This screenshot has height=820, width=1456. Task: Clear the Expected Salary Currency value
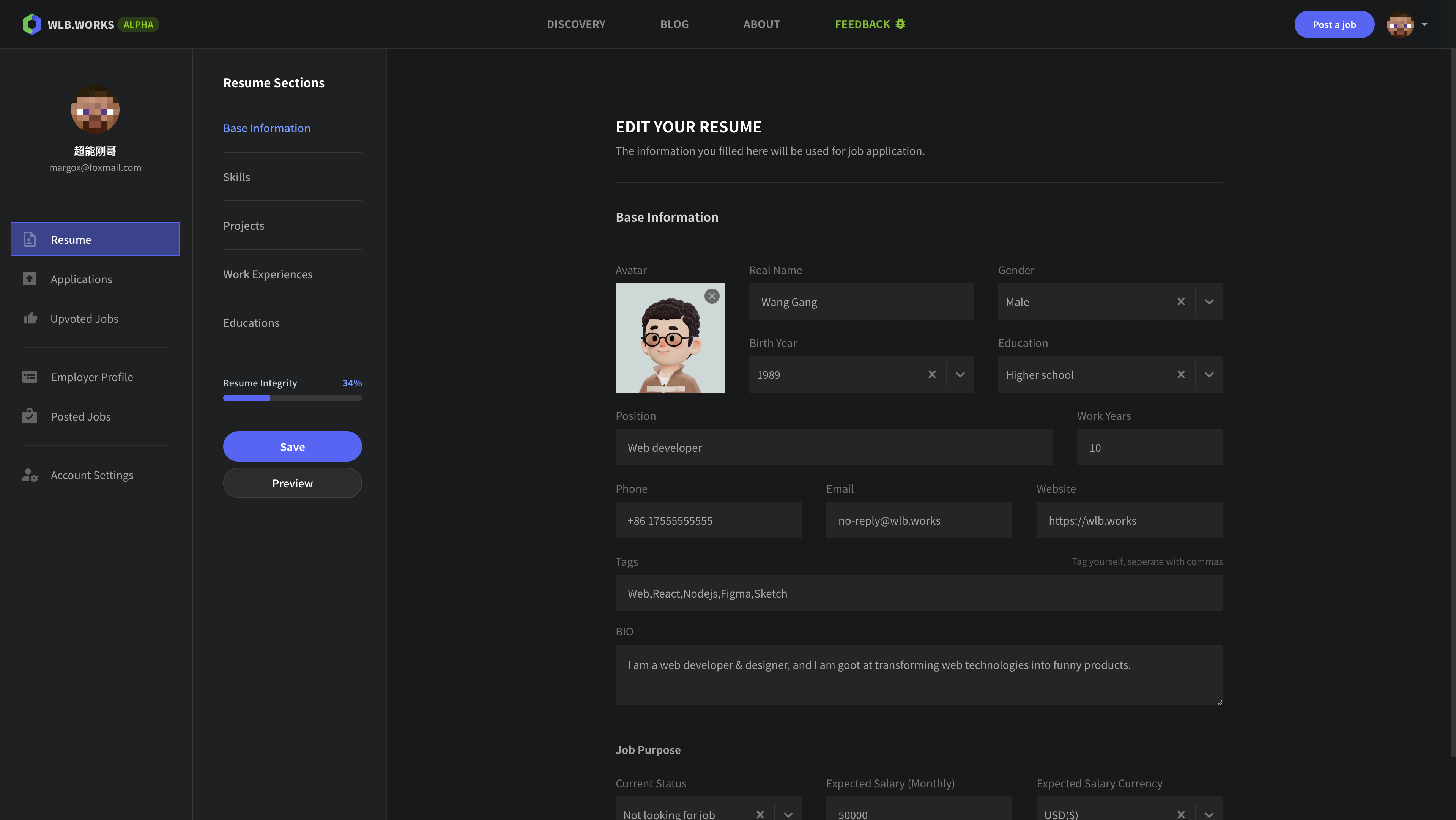[x=1181, y=814]
